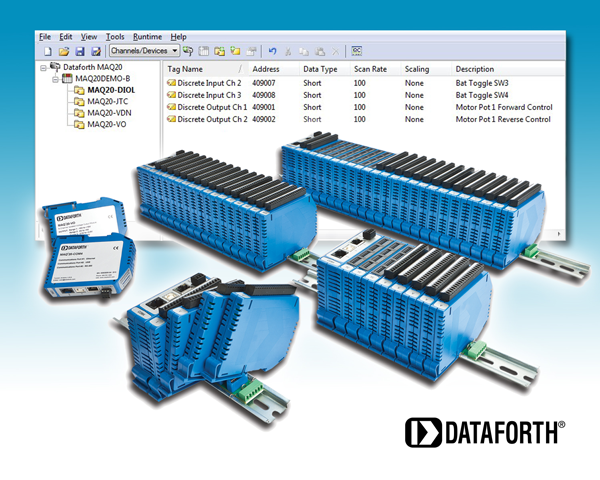The image size is (600, 480).
Task: Collapse the Dataforth MAQ20 tree node
Action: point(43,68)
